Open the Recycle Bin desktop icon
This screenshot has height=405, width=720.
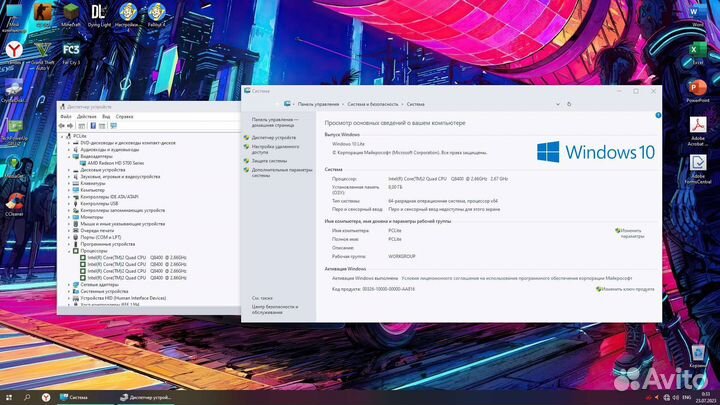pyautogui.click(x=698, y=356)
